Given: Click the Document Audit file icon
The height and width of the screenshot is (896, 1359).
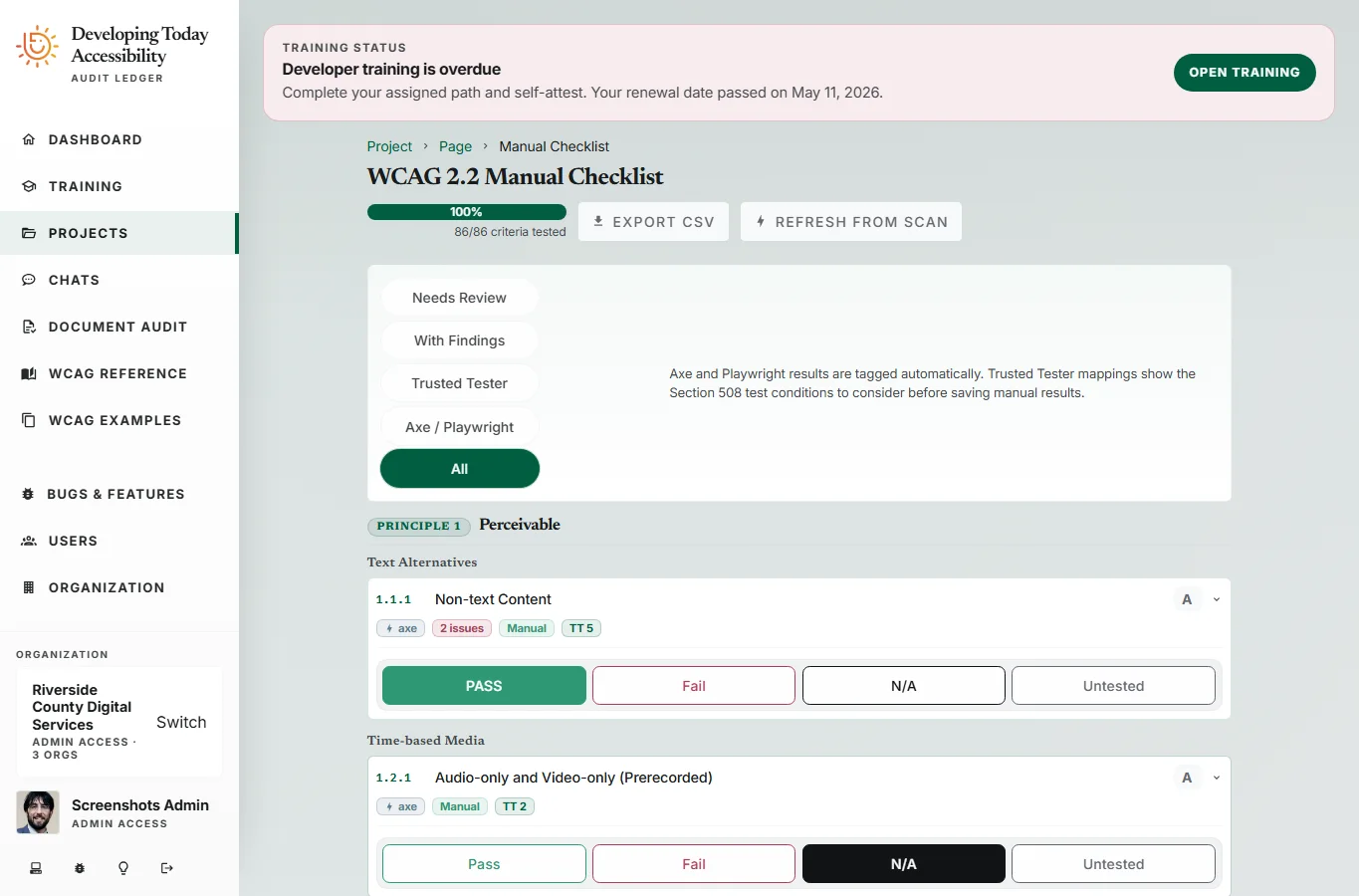Looking at the screenshot, I should 29,327.
